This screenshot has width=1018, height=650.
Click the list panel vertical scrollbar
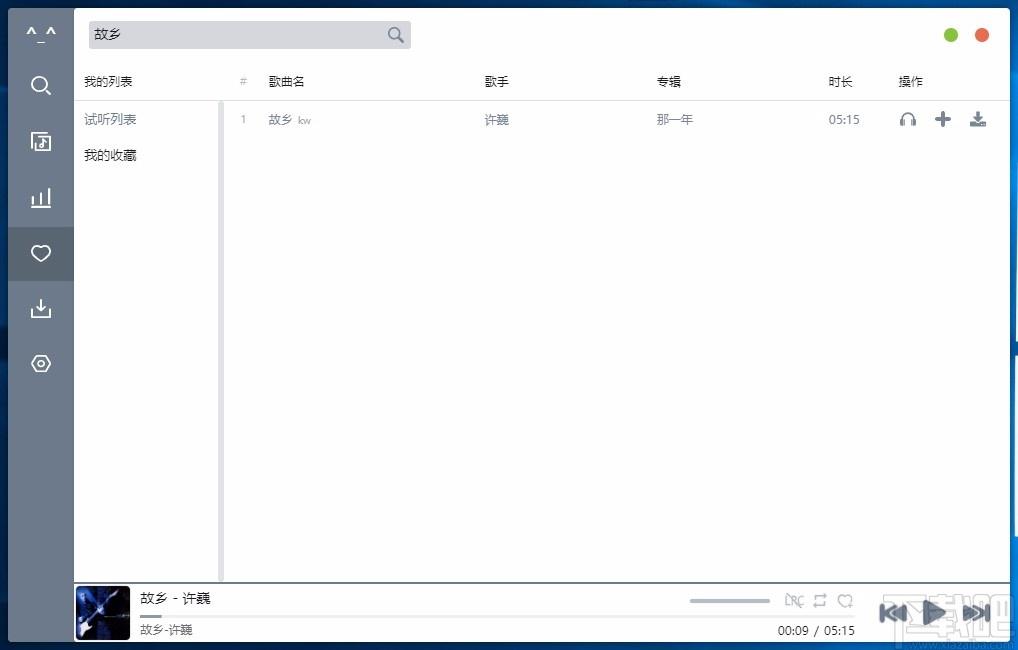point(221,341)
